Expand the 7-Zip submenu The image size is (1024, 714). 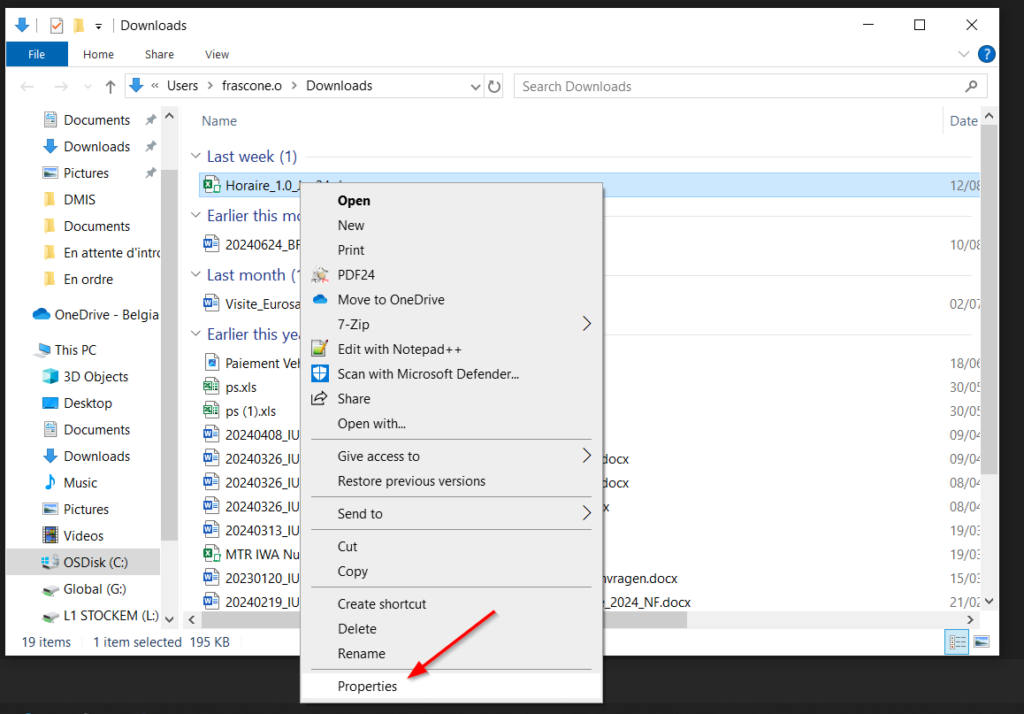tap(586, 324)
